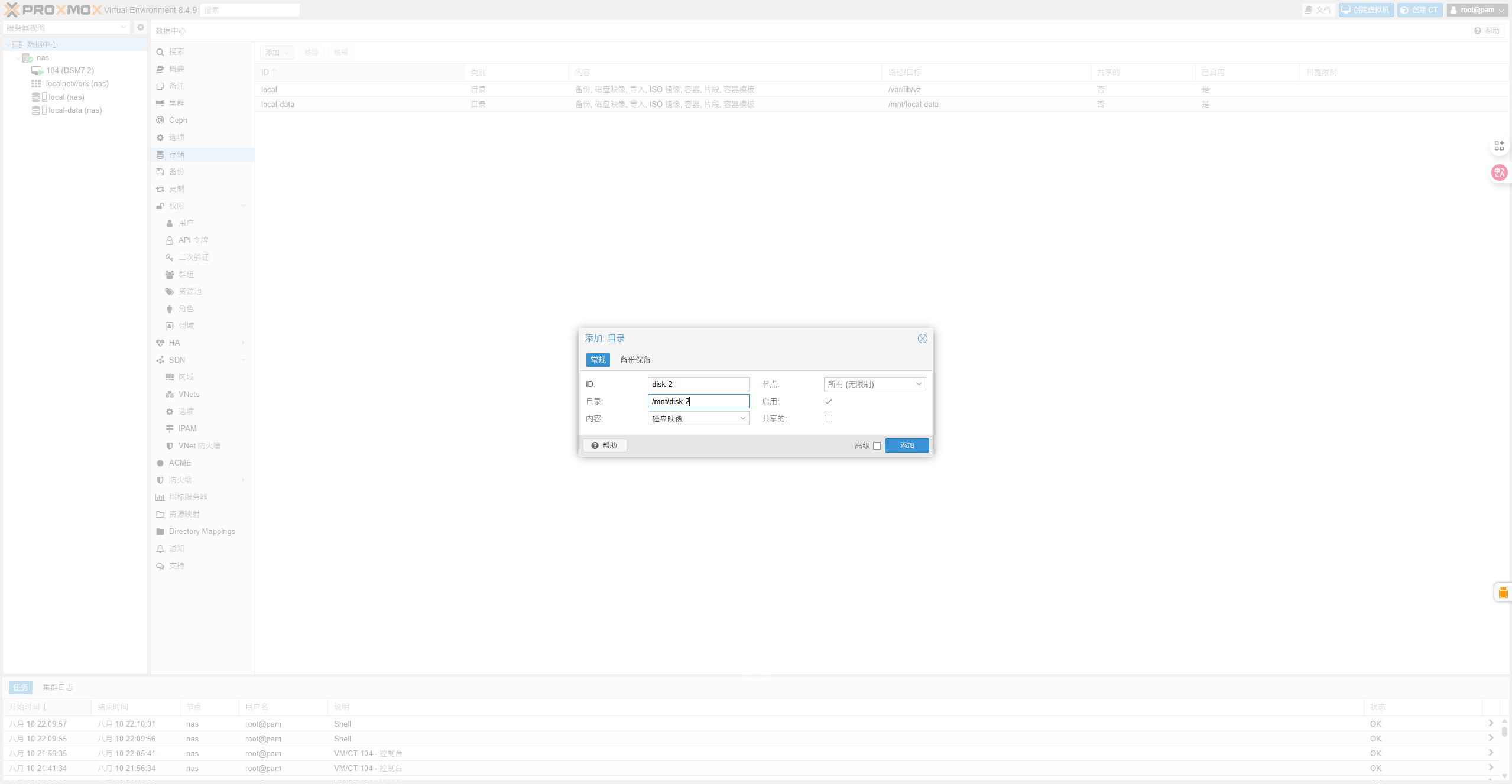Click the blue 添加 button in dialog

906,445
